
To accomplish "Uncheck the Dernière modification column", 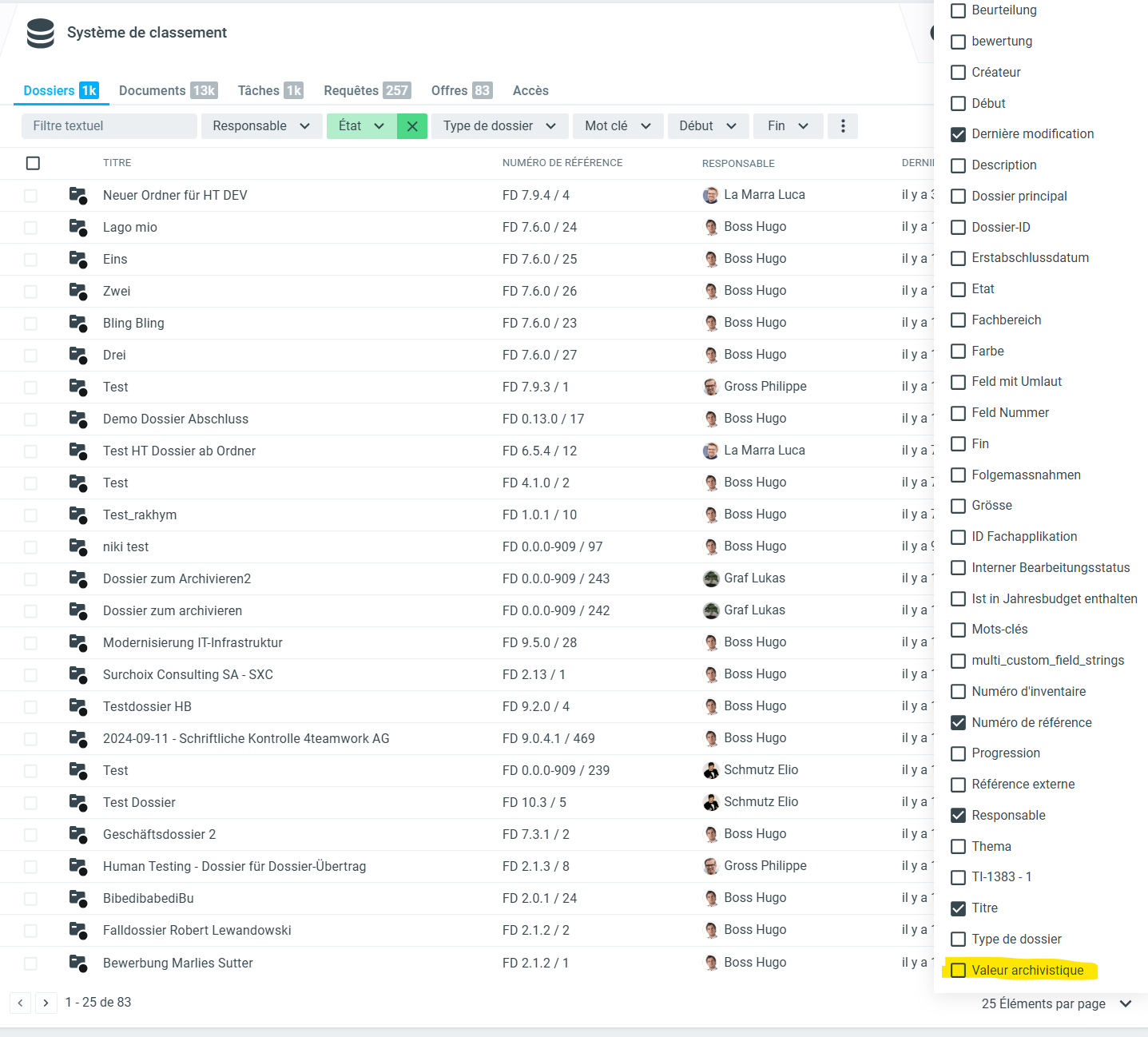I will point(958,134).
